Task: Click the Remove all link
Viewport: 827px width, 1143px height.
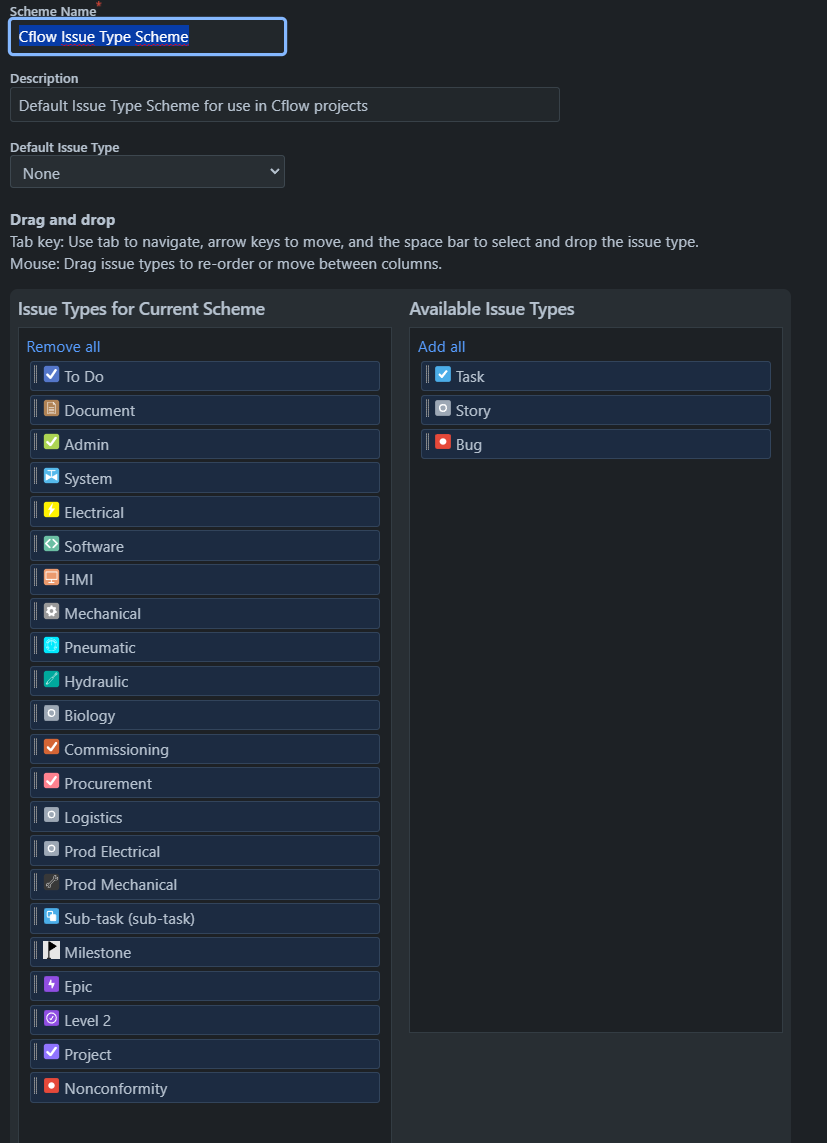Action: tap(63, 346)
